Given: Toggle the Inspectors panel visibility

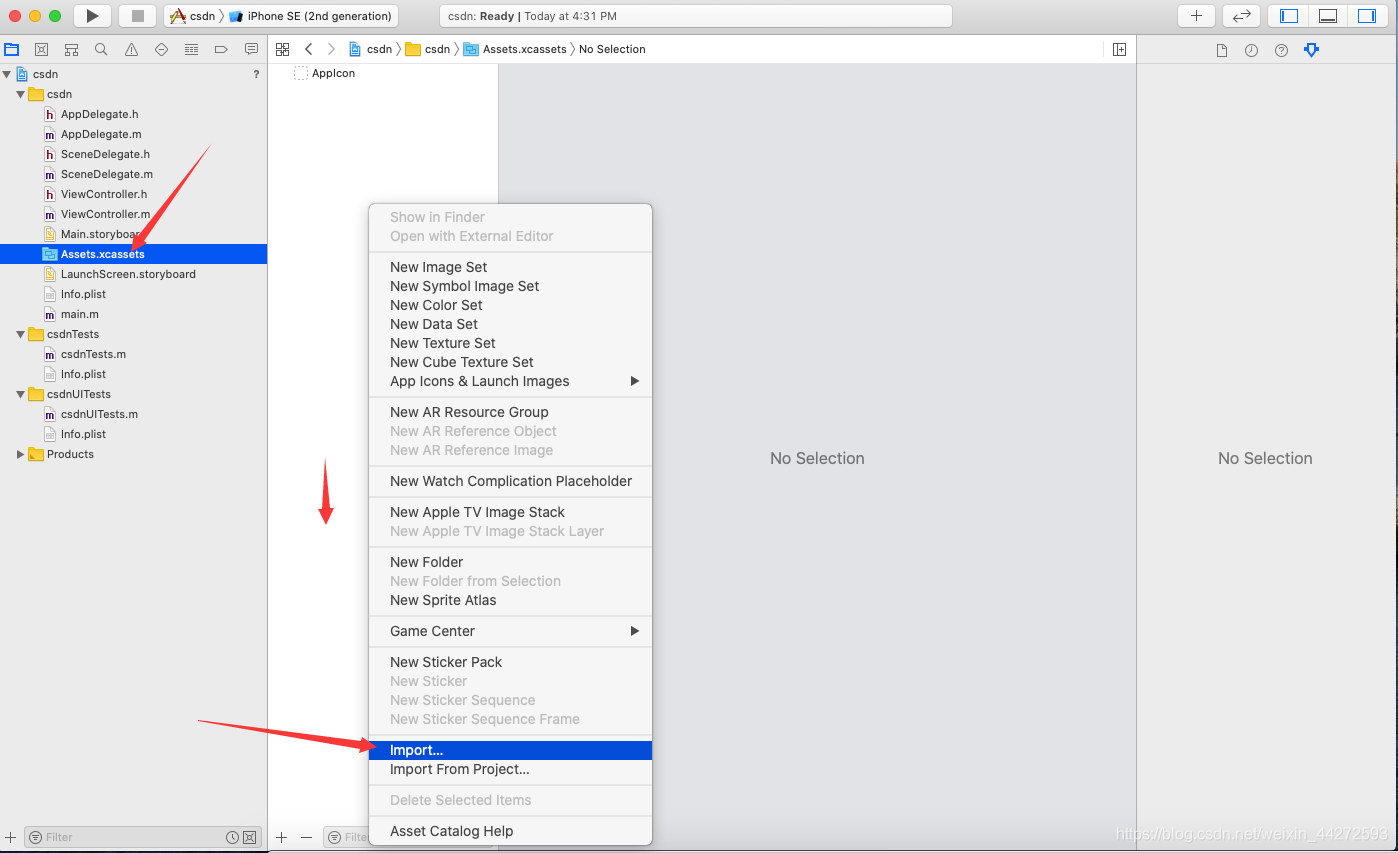Looking at the screenshot, I should click(1366, 16).
